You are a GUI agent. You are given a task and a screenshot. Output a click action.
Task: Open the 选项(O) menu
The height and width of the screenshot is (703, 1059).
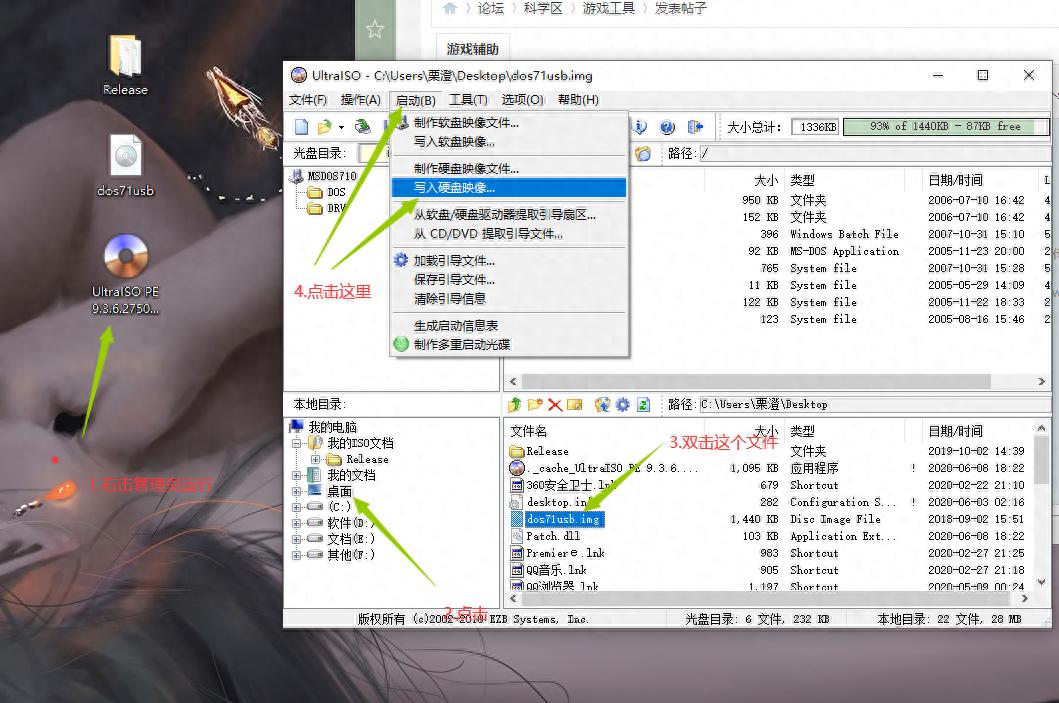pyautogui.click(x=522, y=100)
